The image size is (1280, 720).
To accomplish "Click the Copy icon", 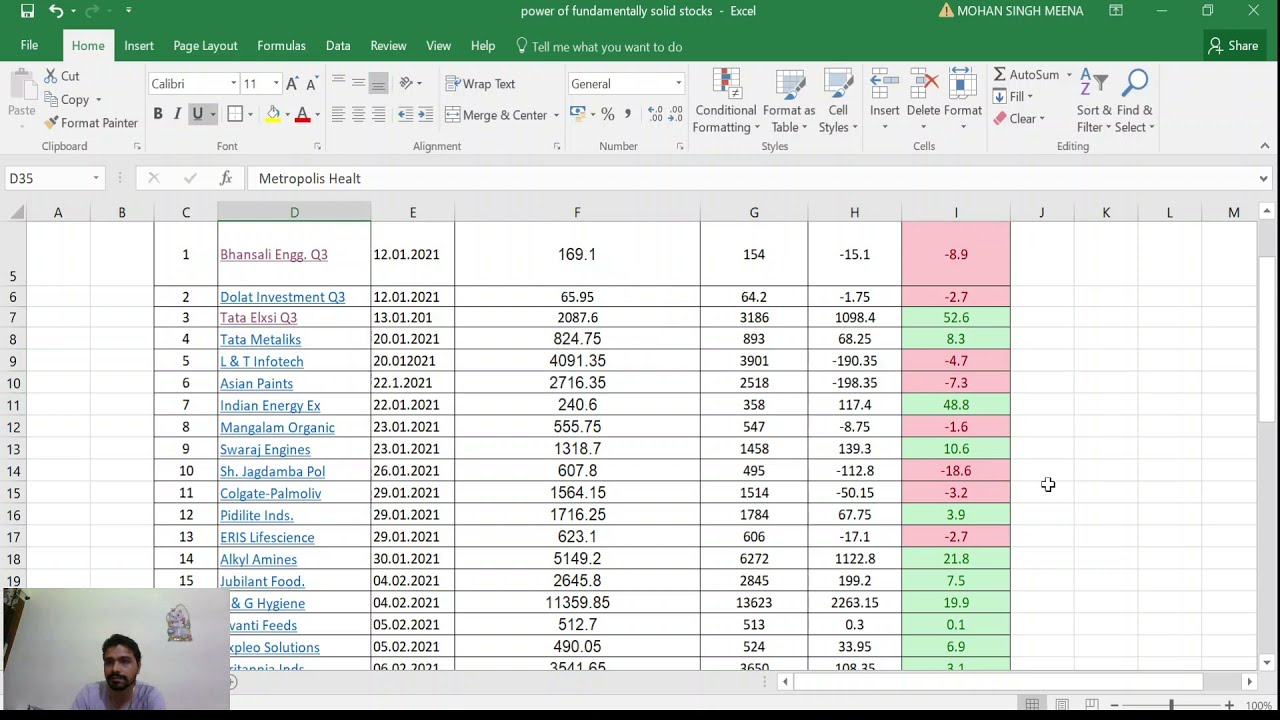I will pos(51,99).
